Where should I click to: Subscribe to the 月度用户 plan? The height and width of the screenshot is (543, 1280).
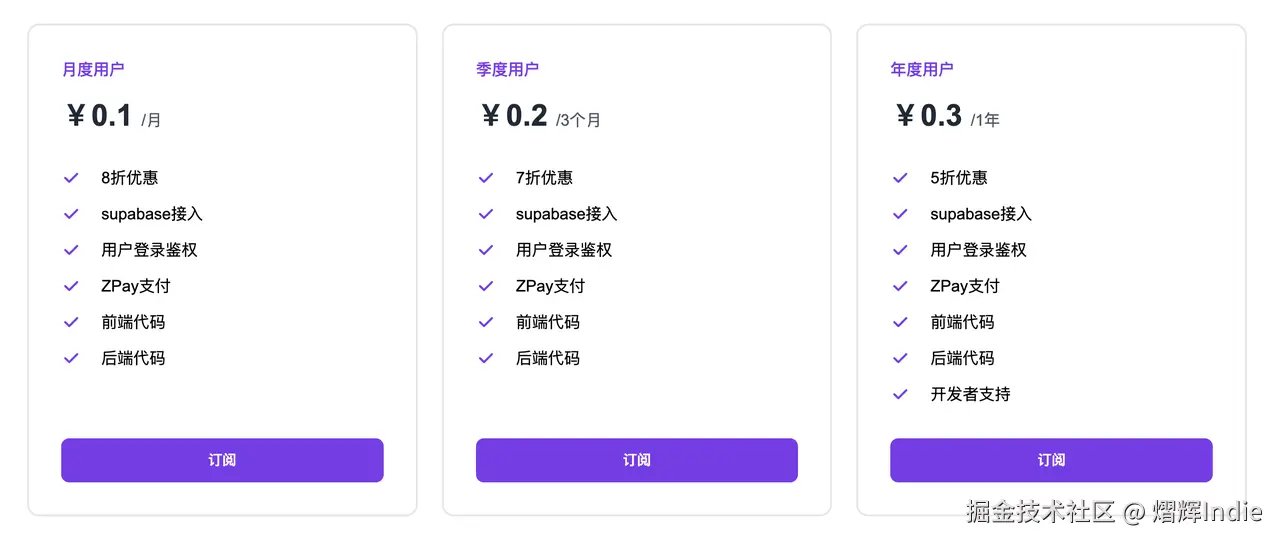point(222,460)
